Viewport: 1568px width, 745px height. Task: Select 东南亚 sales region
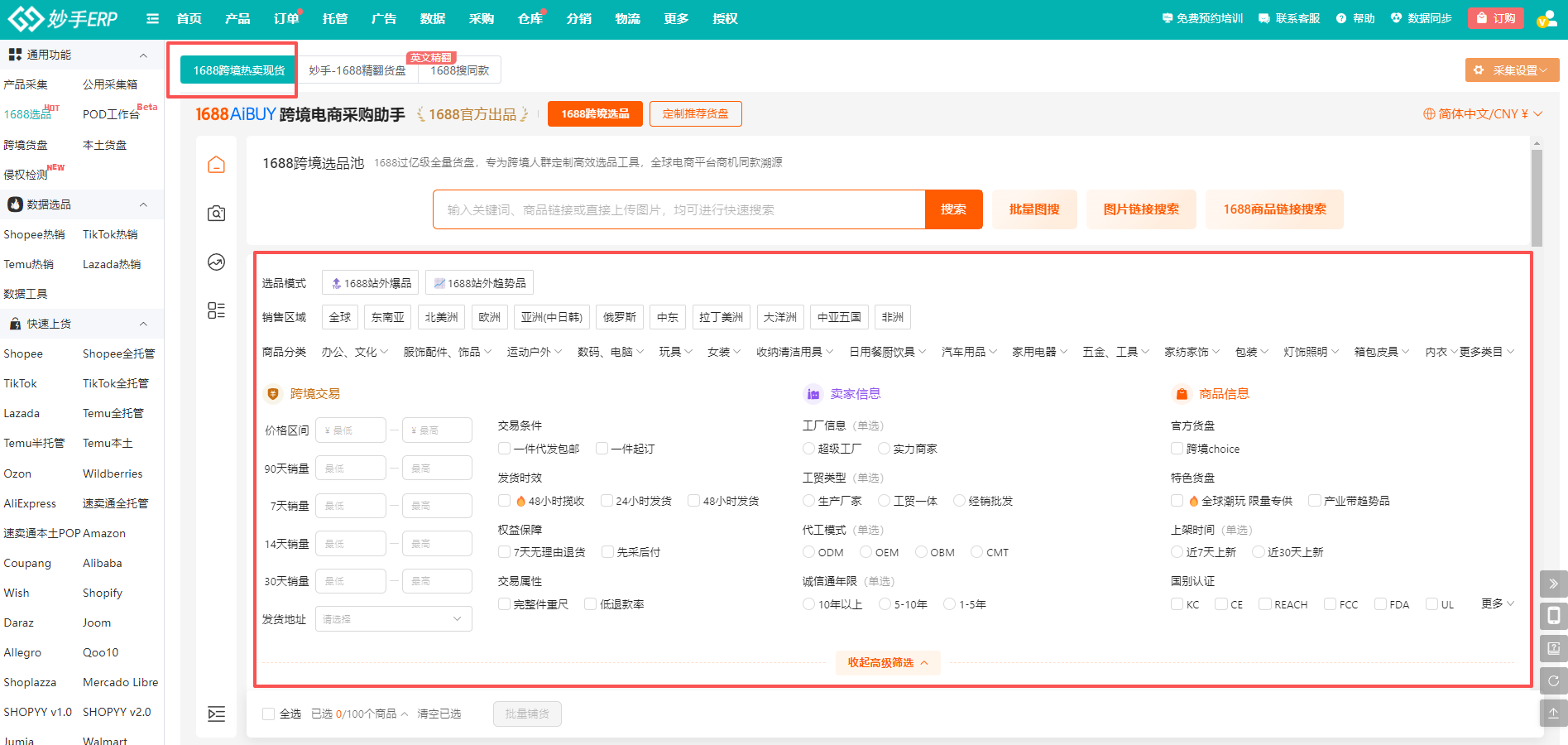click(x=387, y=317)
